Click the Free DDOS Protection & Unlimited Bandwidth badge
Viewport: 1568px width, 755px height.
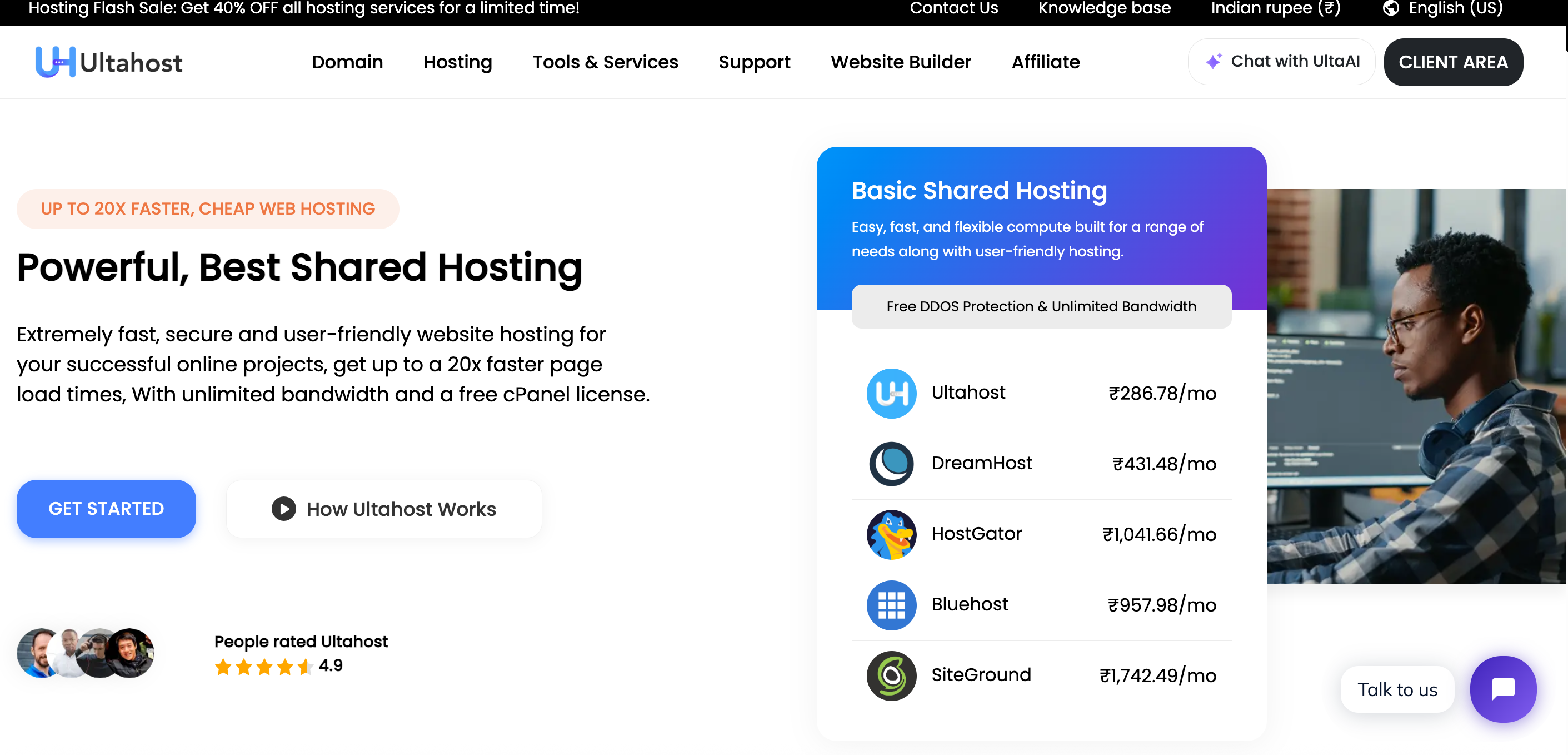point(1041,306)
